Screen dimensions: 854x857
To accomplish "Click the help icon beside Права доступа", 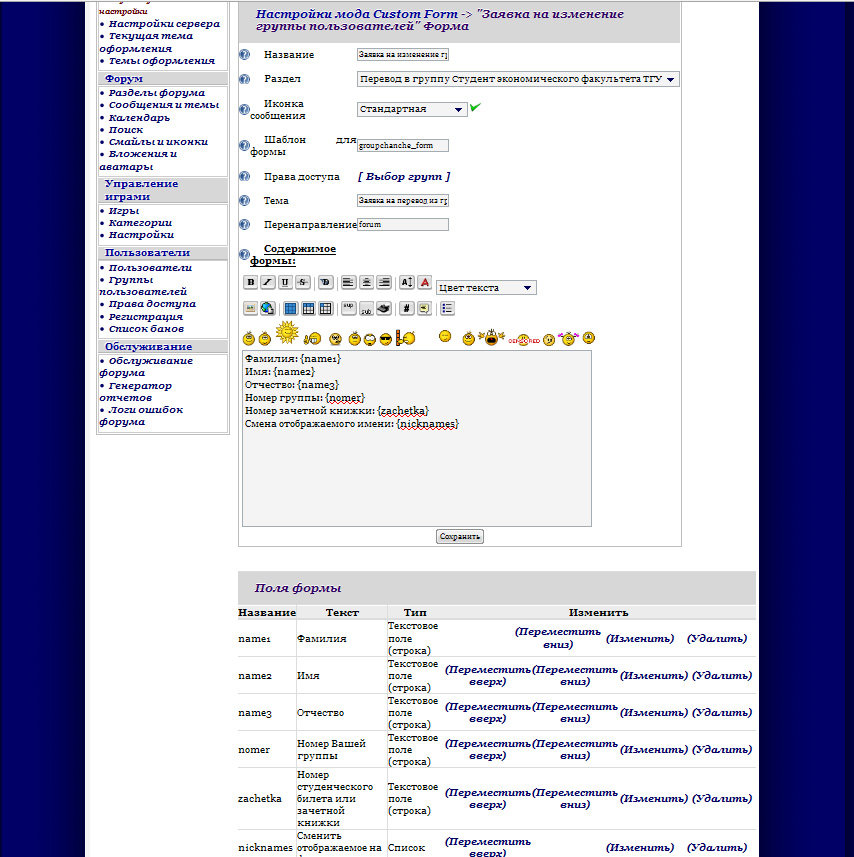I will (245, 177).
